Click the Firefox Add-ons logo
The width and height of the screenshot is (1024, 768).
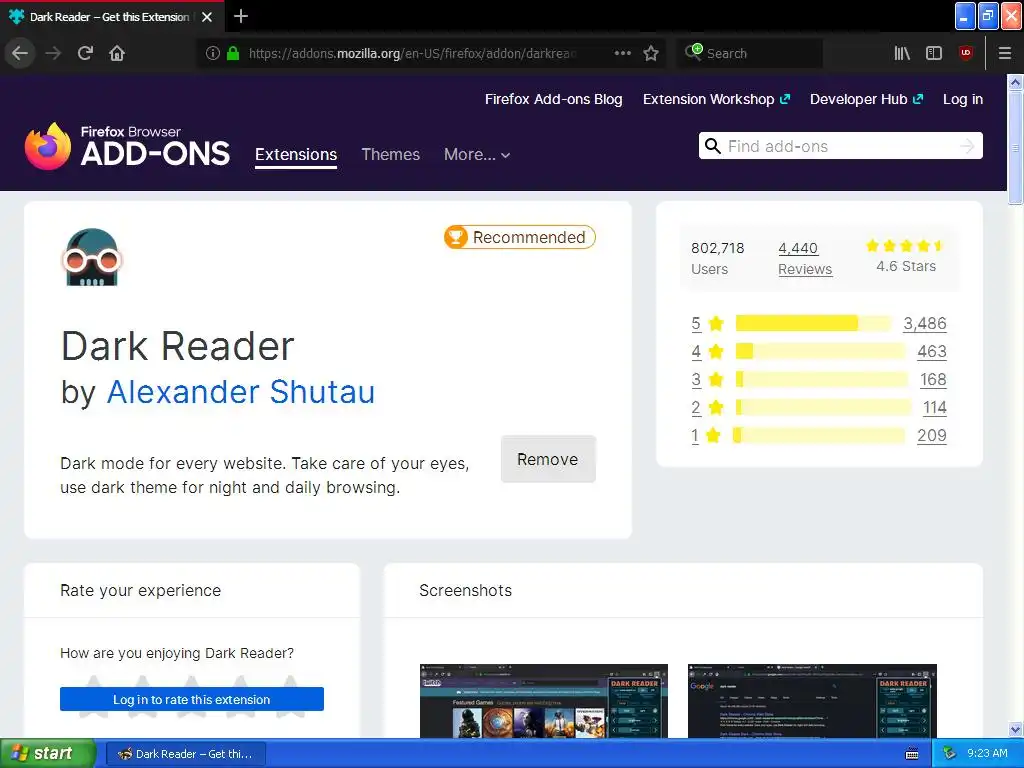[127, 146]
